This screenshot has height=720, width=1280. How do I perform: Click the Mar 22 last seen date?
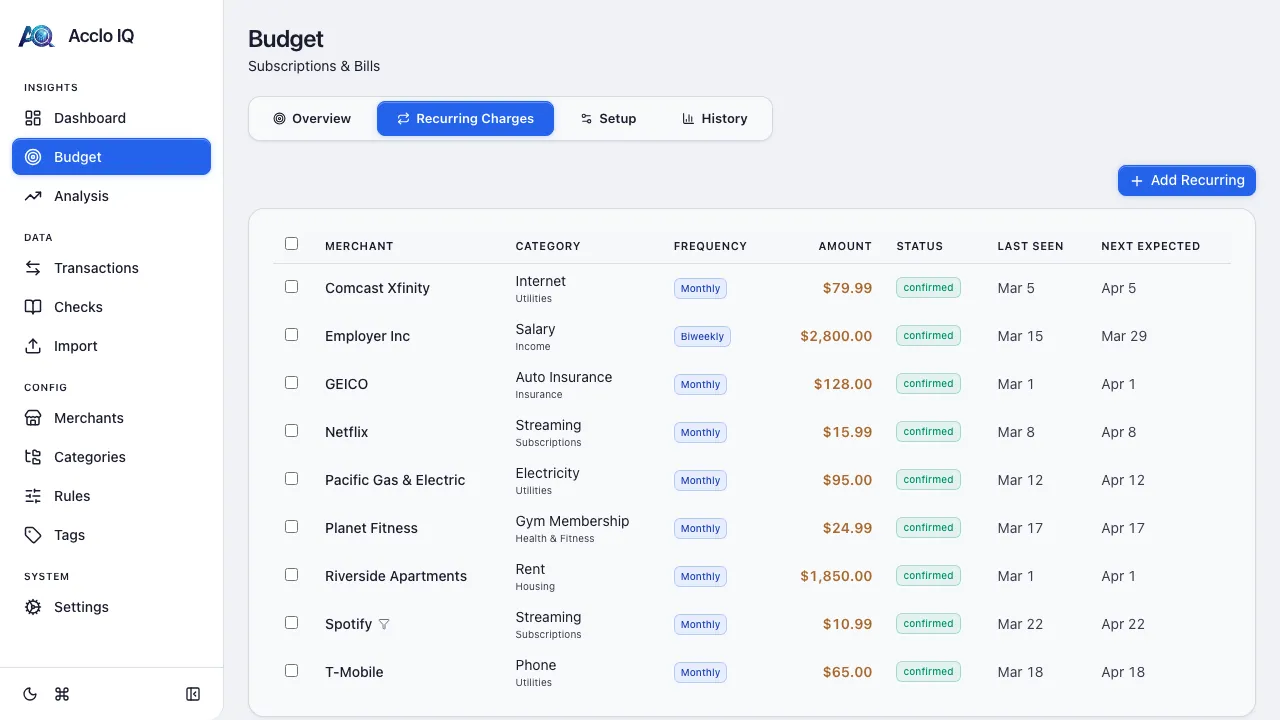coord(1020,624)
